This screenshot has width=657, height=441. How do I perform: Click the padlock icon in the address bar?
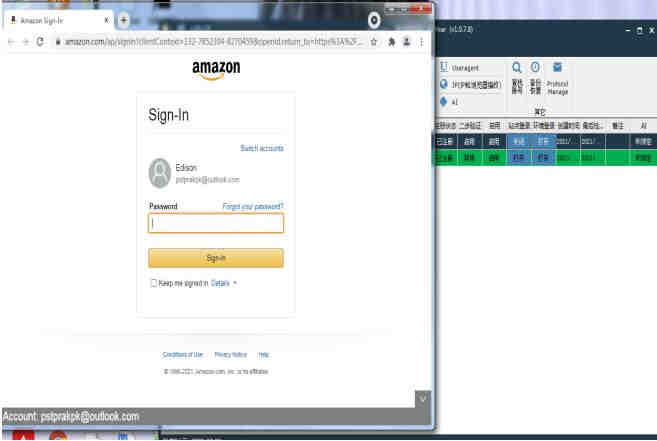click(58, 42)
